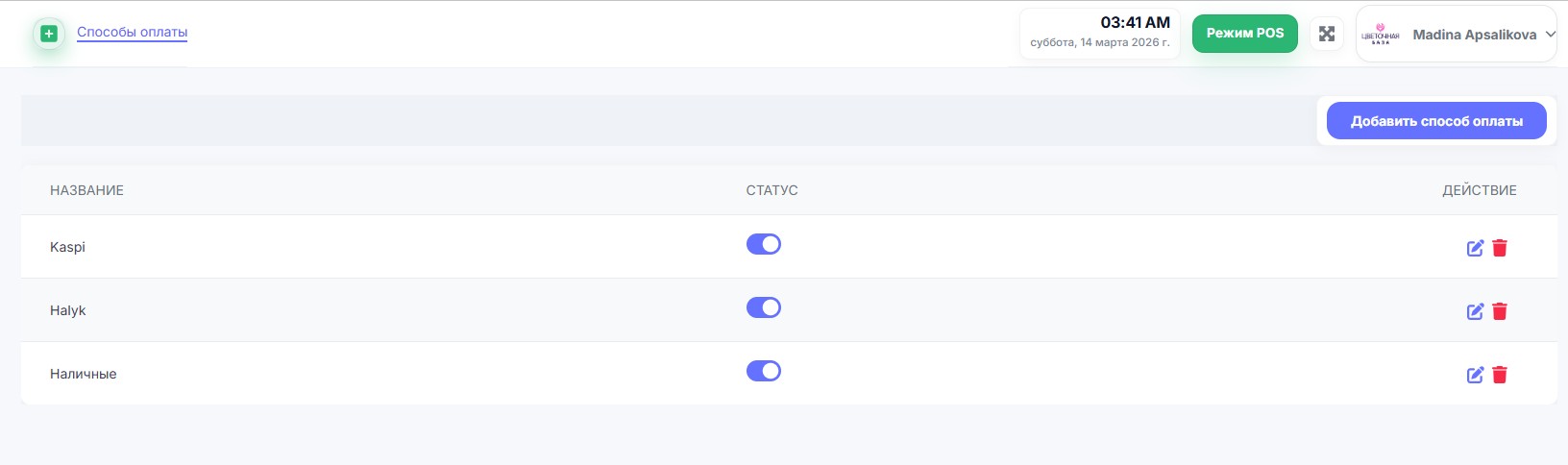
Task: Click the Цветочная база store logo
Action: click(1381, 36)
